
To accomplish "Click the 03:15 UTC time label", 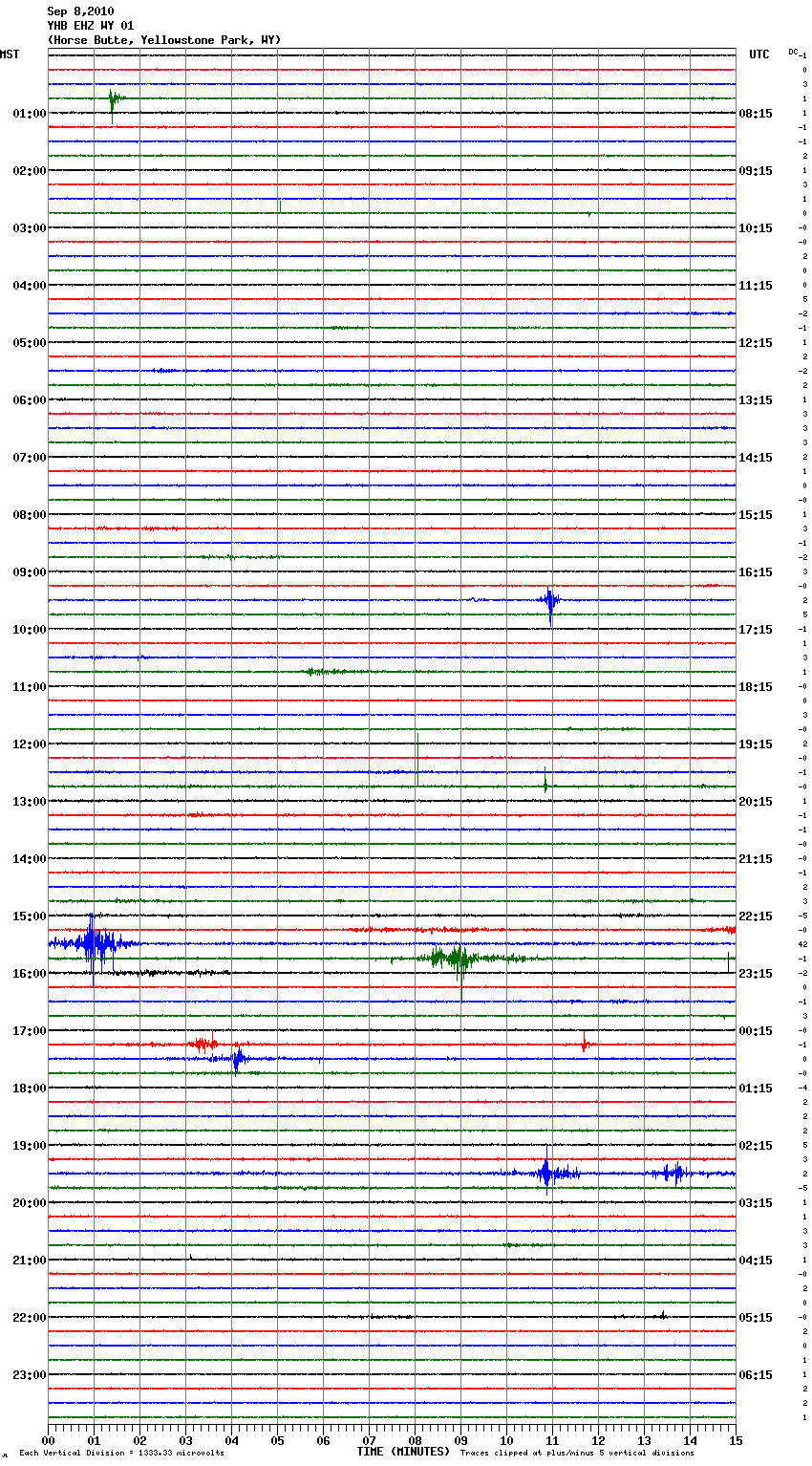I will coord(756,1203).
